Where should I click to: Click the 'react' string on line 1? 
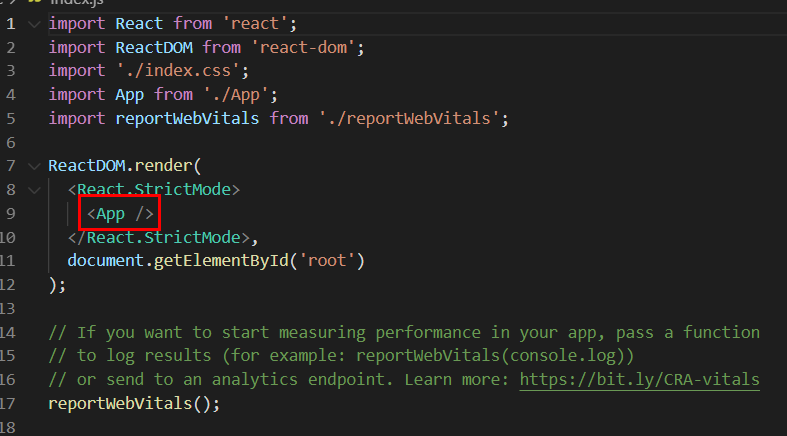point(255,24)
